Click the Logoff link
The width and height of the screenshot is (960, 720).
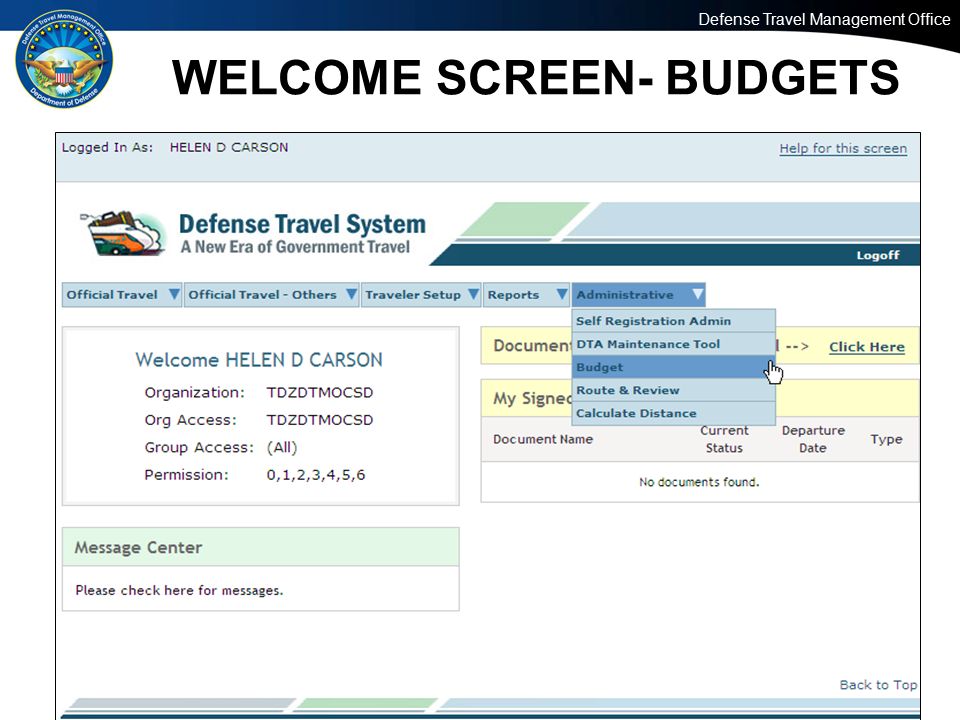pyautogui.click(x=878, y=255)
